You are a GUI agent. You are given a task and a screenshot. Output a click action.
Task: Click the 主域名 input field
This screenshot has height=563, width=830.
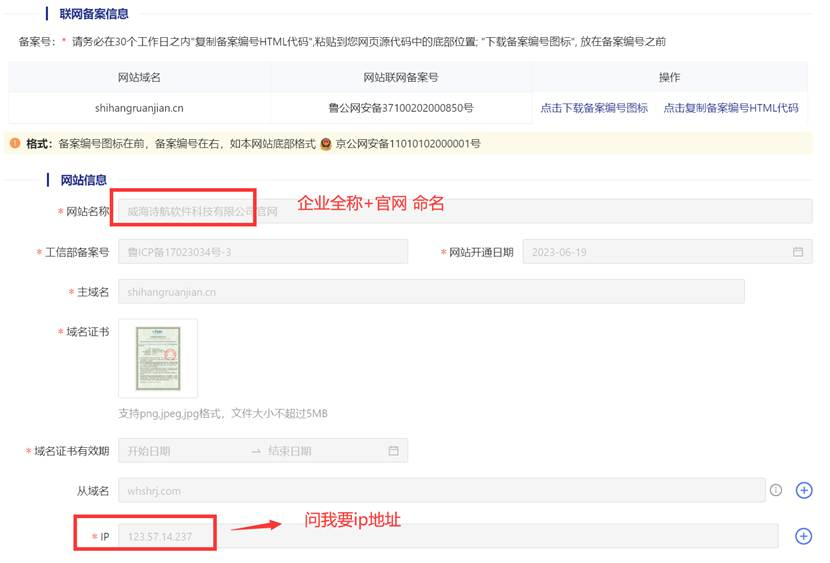pyautogui.click(x=431, y=292)
